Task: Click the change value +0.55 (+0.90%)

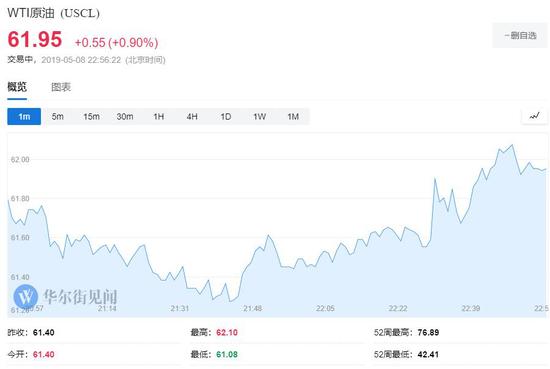Action: click(x=116, y=43)
